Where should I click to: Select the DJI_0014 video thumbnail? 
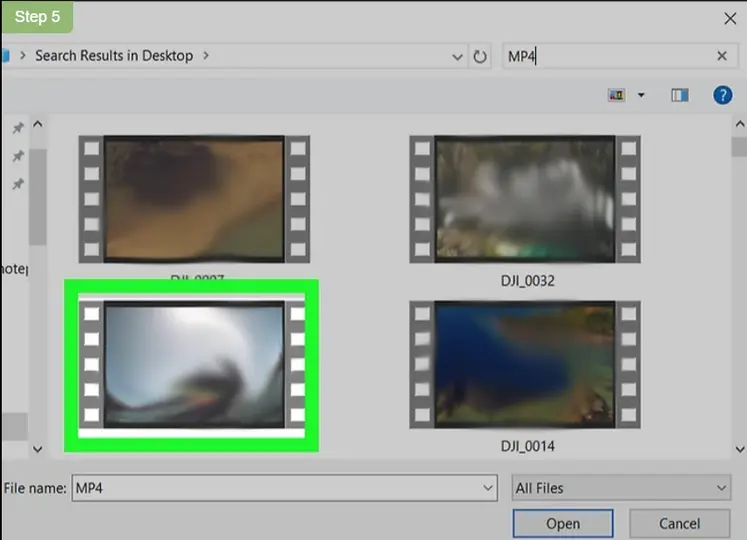(x=525, y=365)
